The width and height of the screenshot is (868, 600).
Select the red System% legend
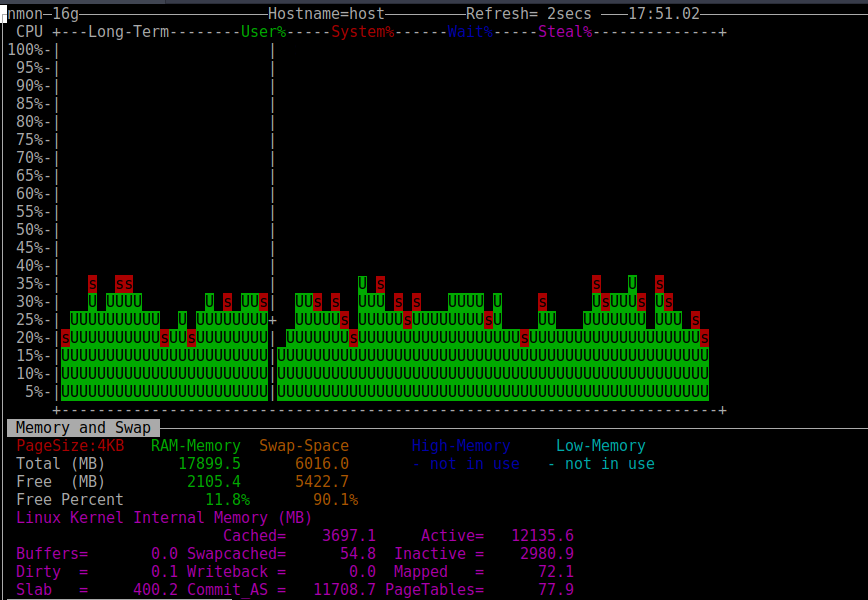(363, 31)
